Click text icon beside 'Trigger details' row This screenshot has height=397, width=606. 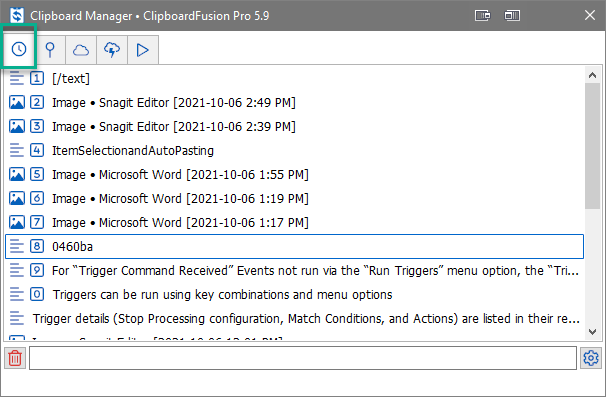pos(17,318)
